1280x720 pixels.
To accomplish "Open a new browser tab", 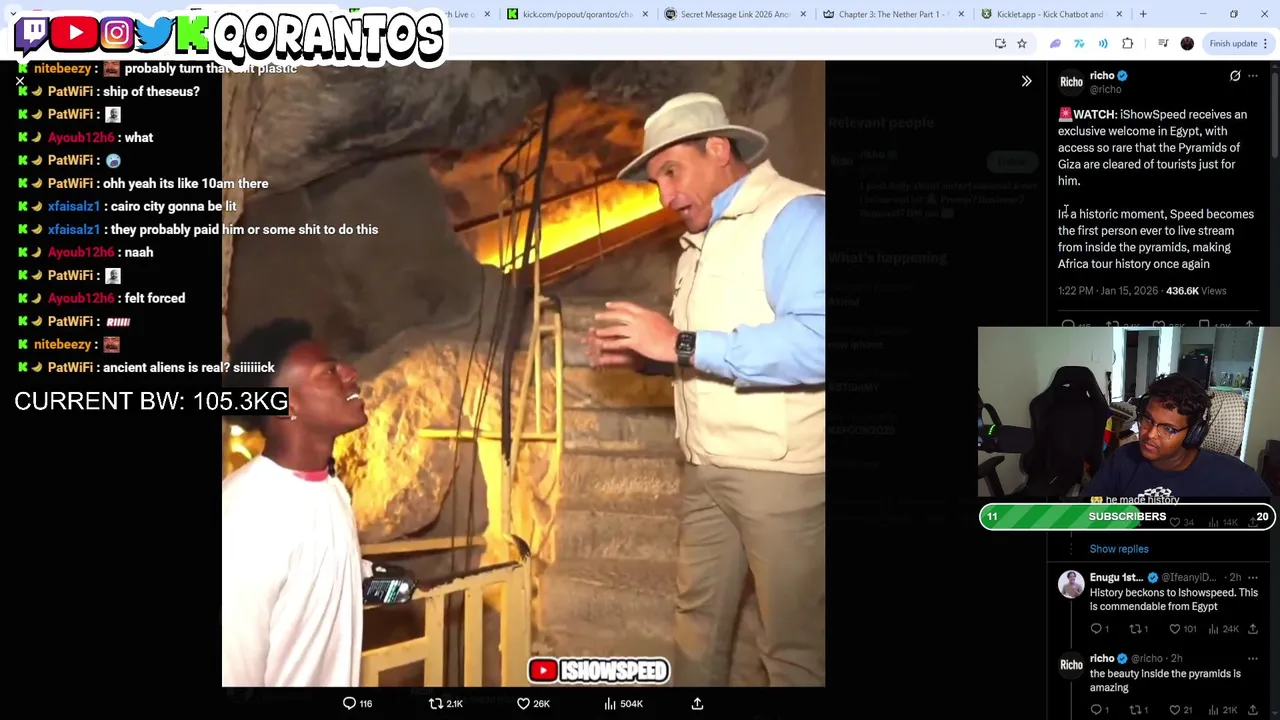I will click(x=1143, y=14).
